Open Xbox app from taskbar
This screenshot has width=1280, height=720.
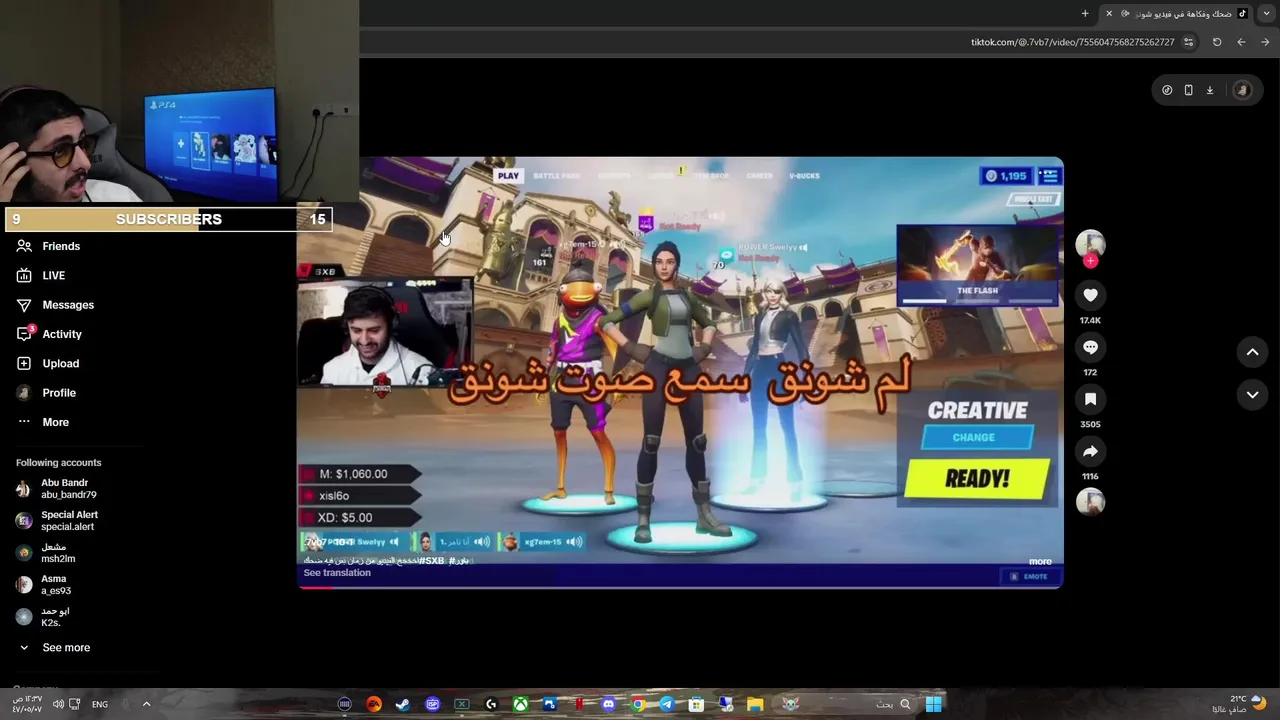pos(520,704)
